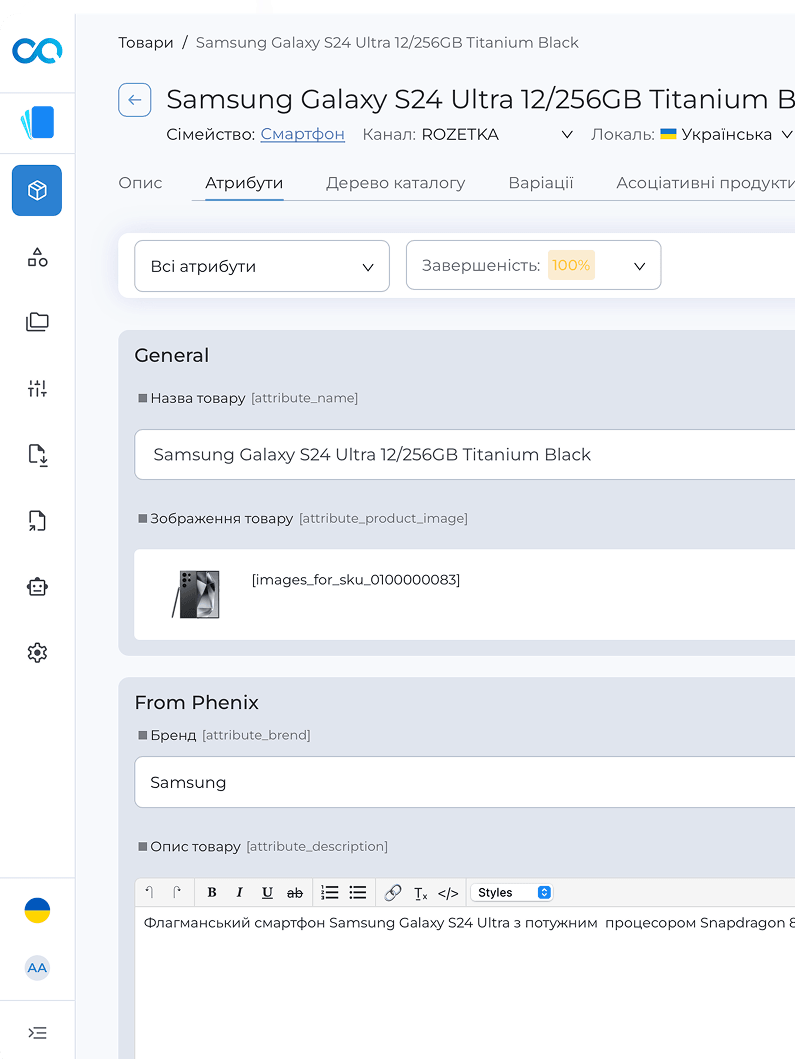Open the sliders attributes sidebar icon
Viewport: 795px width, 1059px height.
[x=37, y=388]
